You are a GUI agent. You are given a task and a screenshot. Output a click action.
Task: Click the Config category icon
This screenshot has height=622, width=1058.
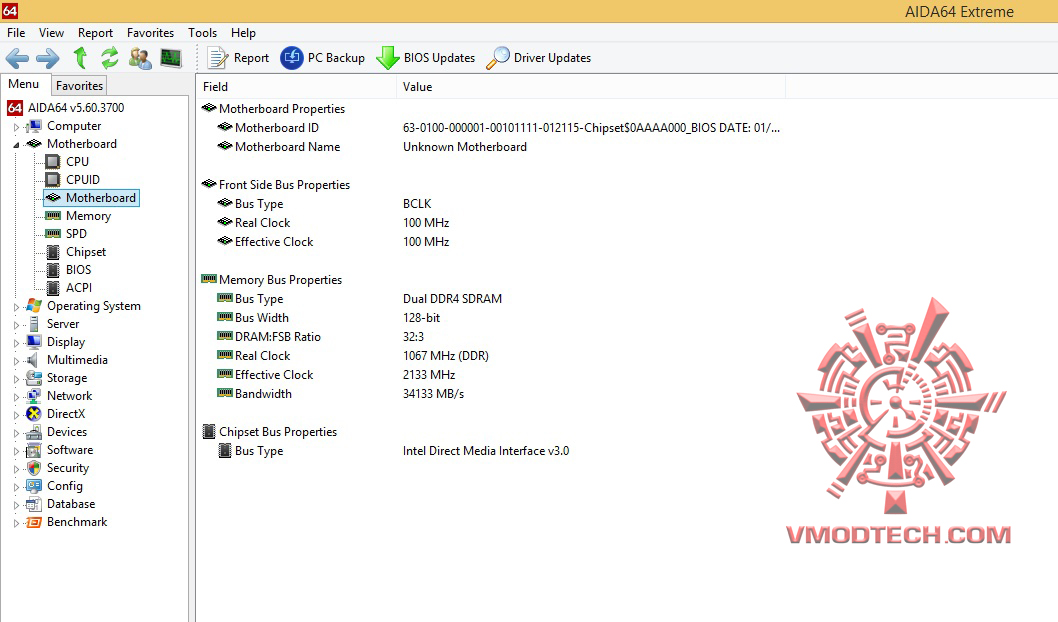[x=34, y=486]
